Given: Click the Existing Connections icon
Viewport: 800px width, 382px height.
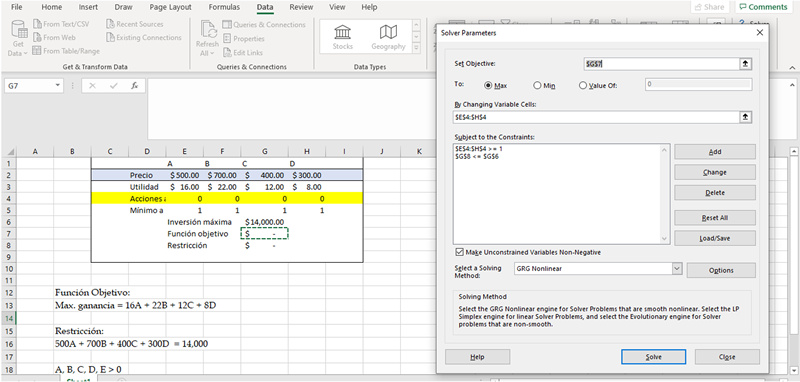Looking at the screenshot, I should 111,37.
